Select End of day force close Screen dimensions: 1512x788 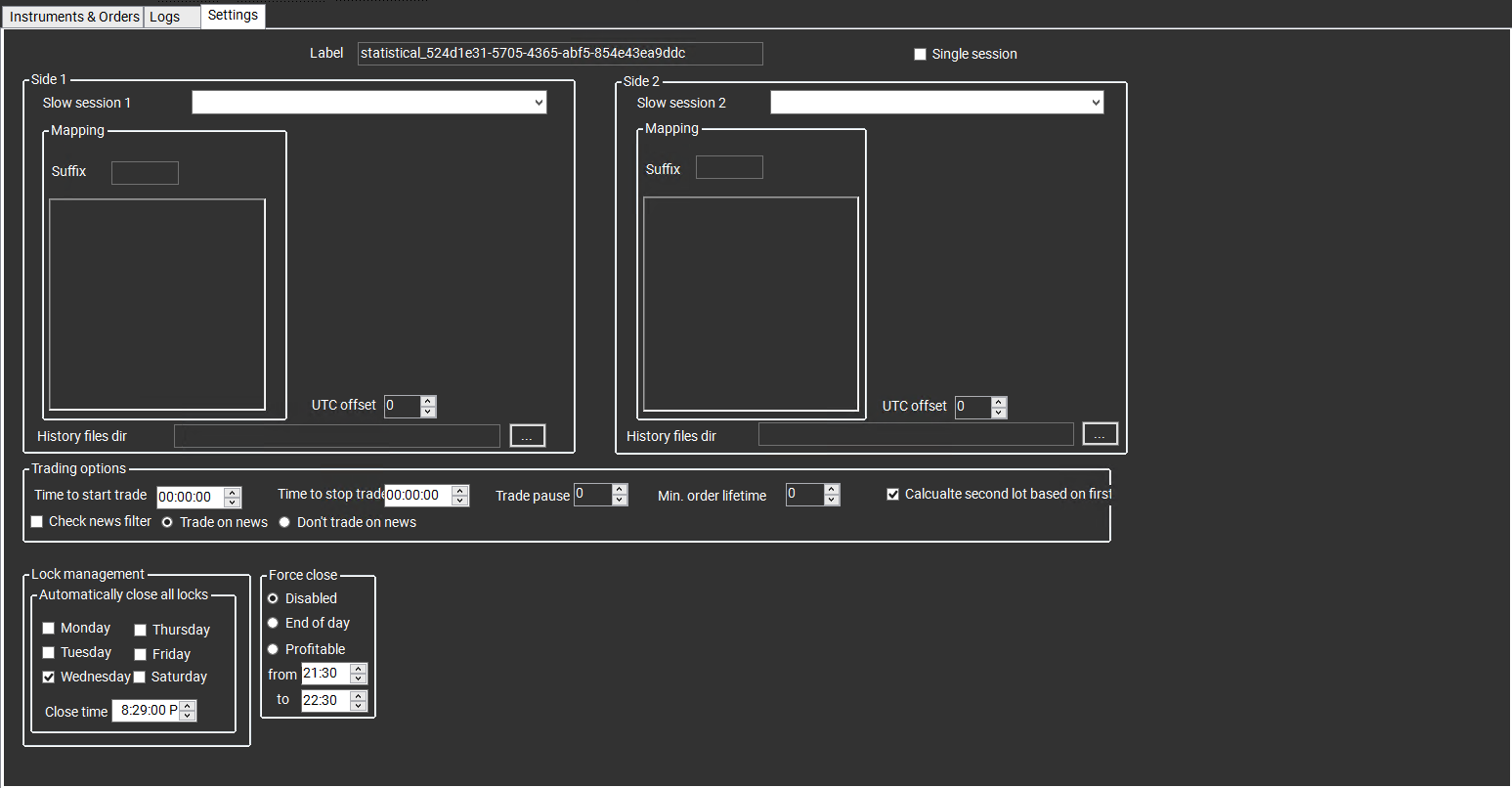(273, 623)
